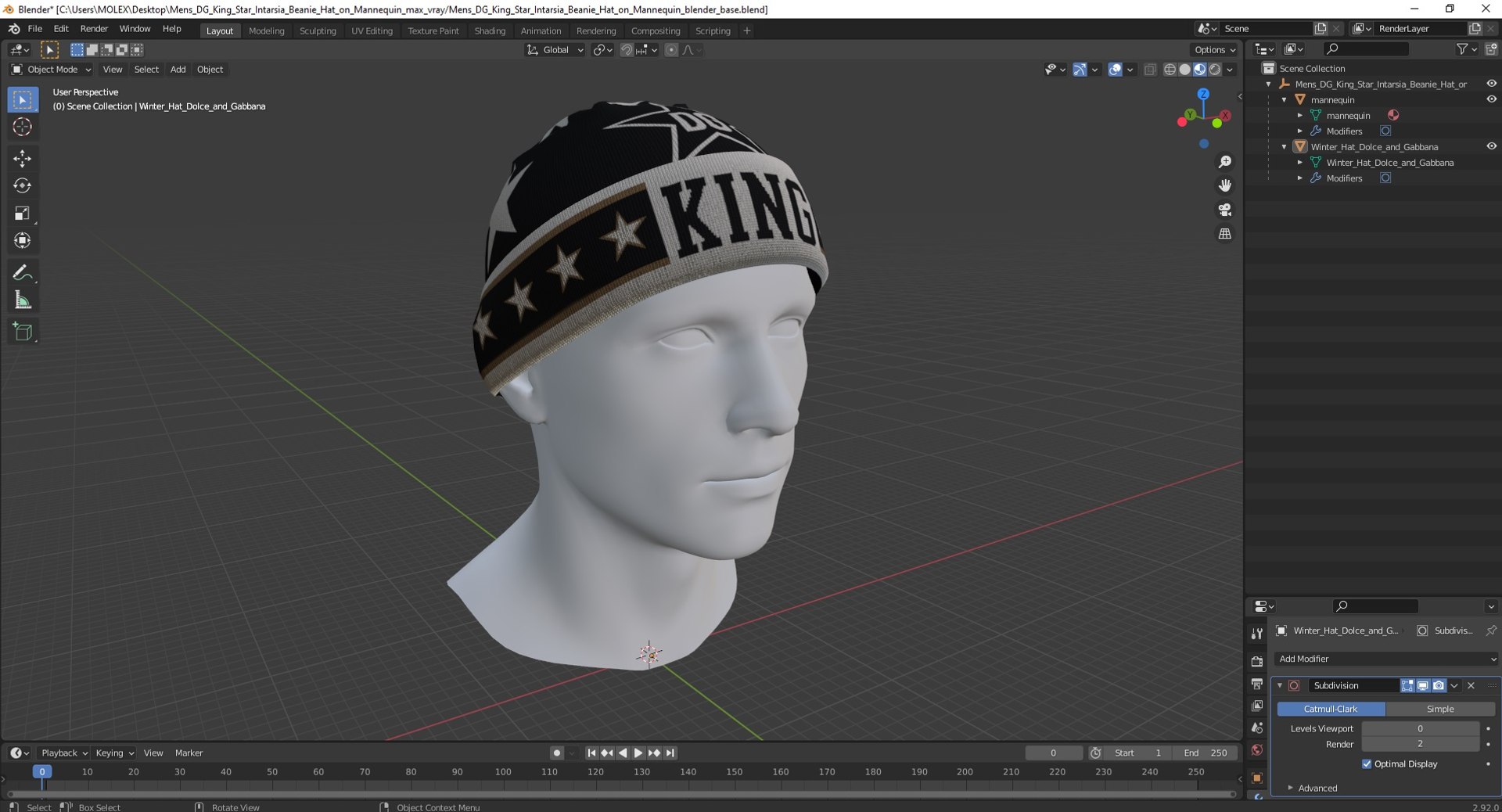Open the Render menu
Image resolution: width=1502 pixels, height=812 pixels.
point(94,29)
